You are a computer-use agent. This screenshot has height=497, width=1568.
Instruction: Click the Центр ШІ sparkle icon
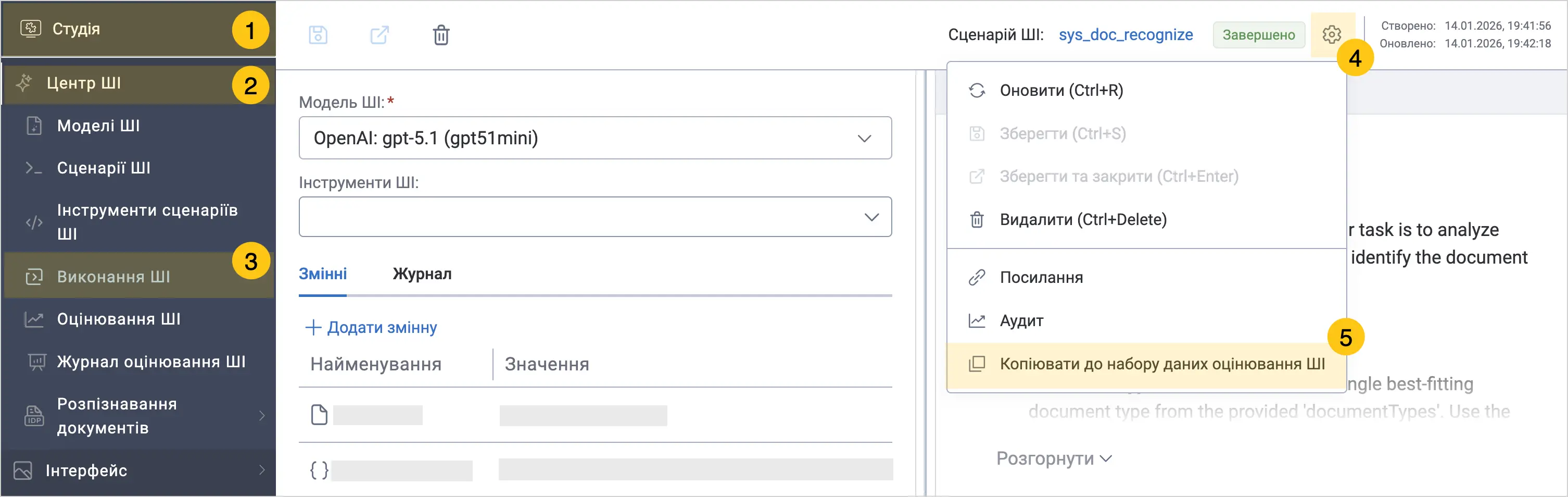[x=24, y=83]
